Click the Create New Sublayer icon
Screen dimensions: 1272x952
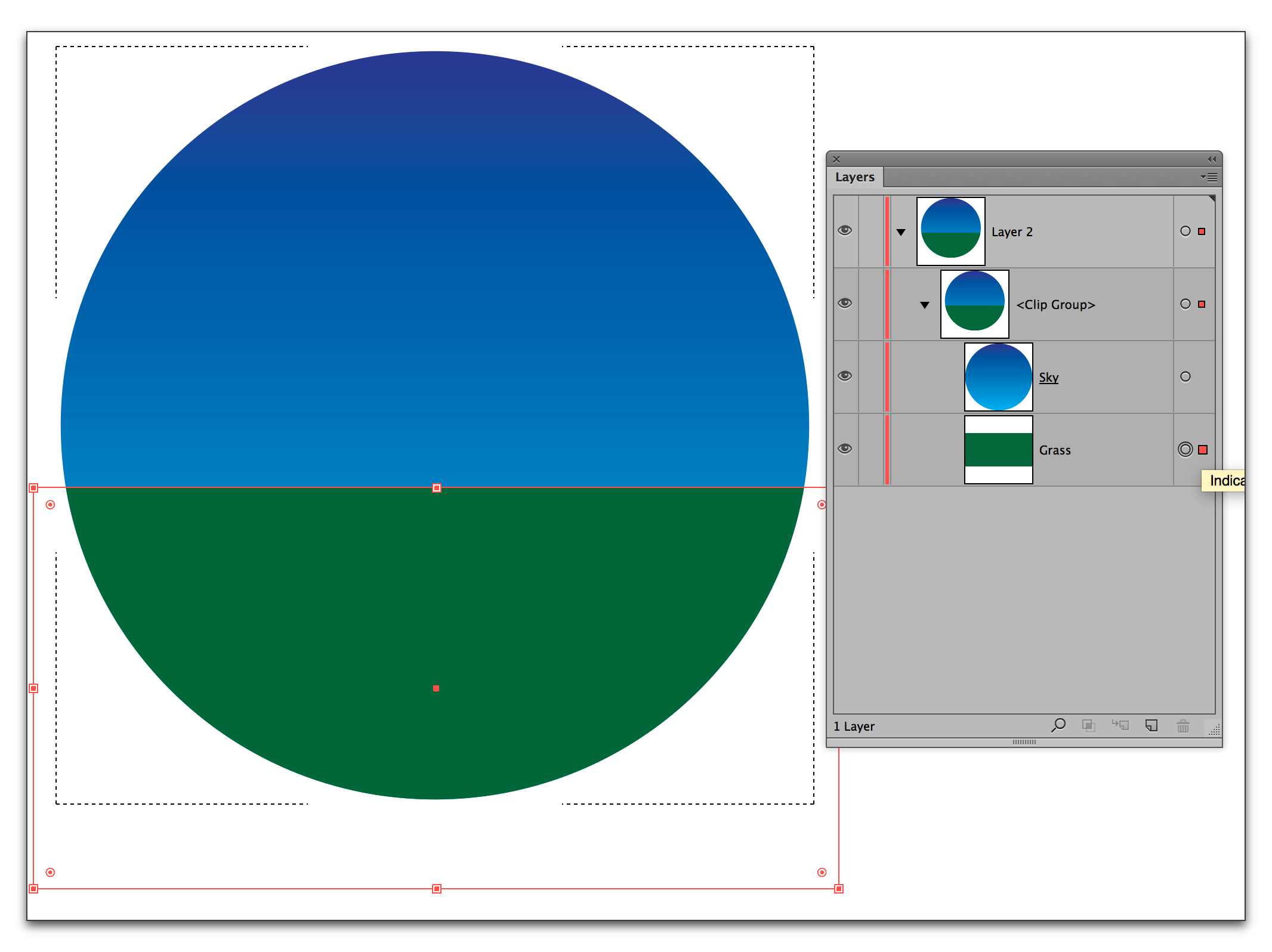1120,725
